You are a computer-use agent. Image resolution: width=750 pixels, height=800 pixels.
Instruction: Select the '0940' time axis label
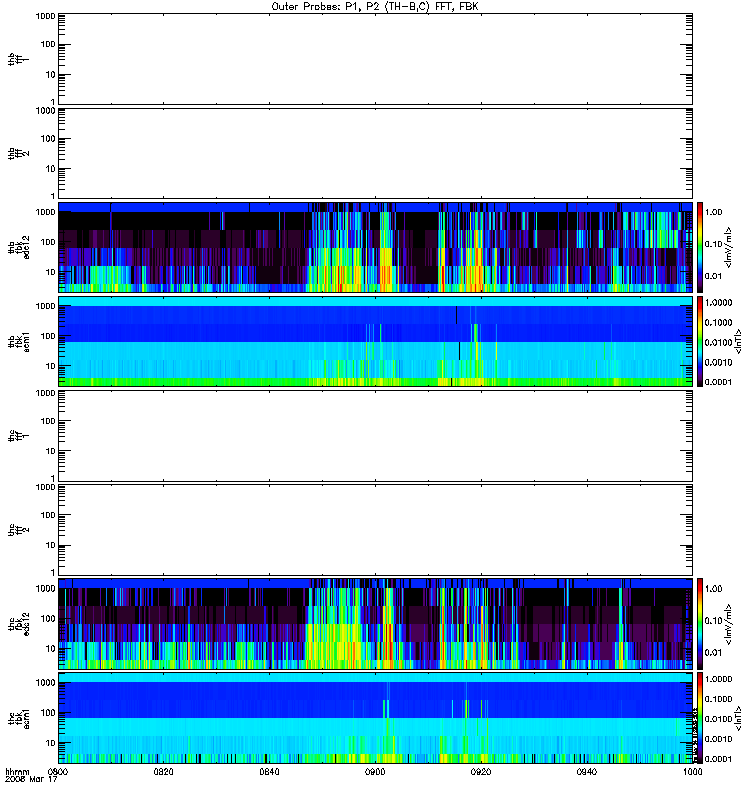click(587, 772)
